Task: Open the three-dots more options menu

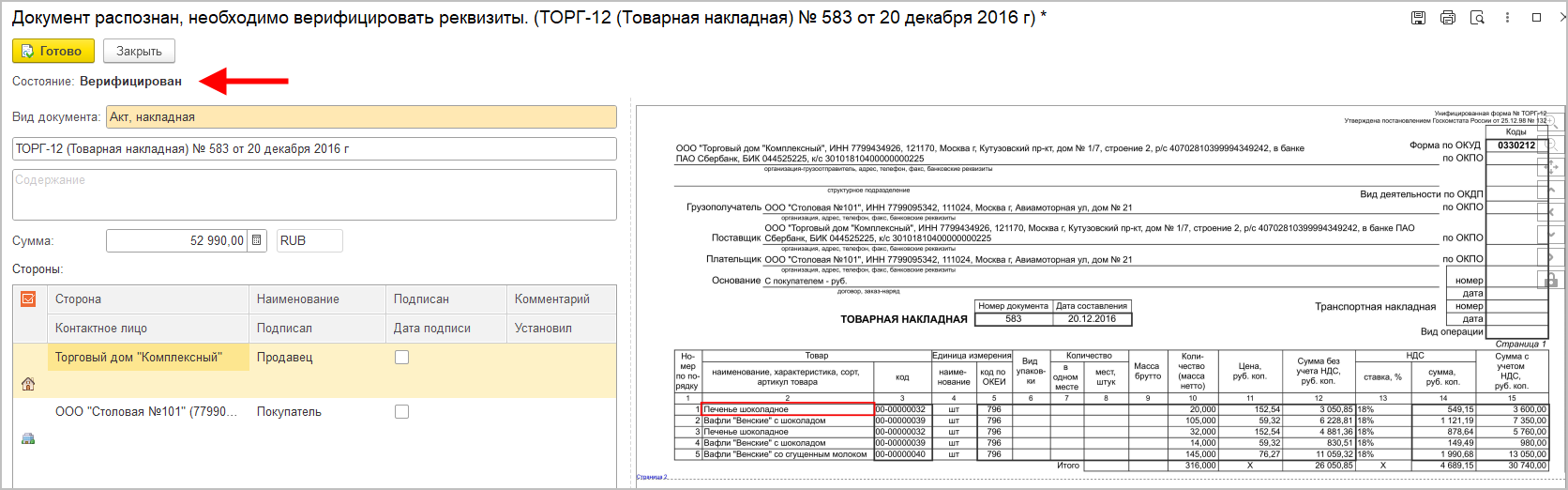Action: [1507, 18]
